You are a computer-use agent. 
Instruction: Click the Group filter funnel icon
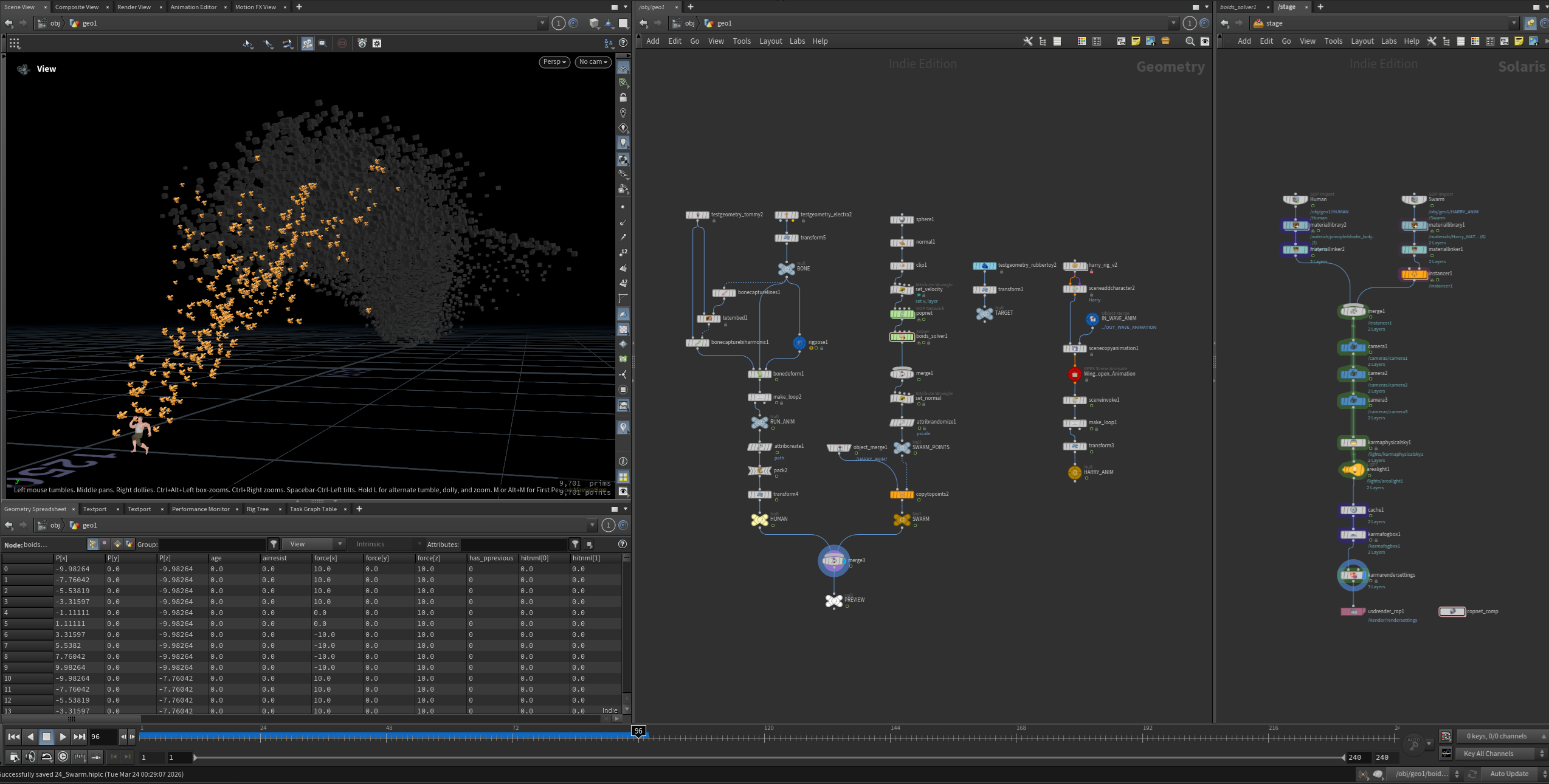(x=274, y=545)
